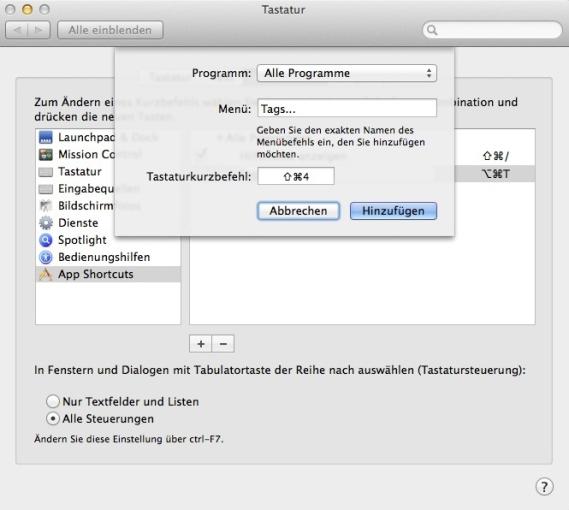Select Alle Steuerungen radio button
569x510 pixels.
[53, 419]
